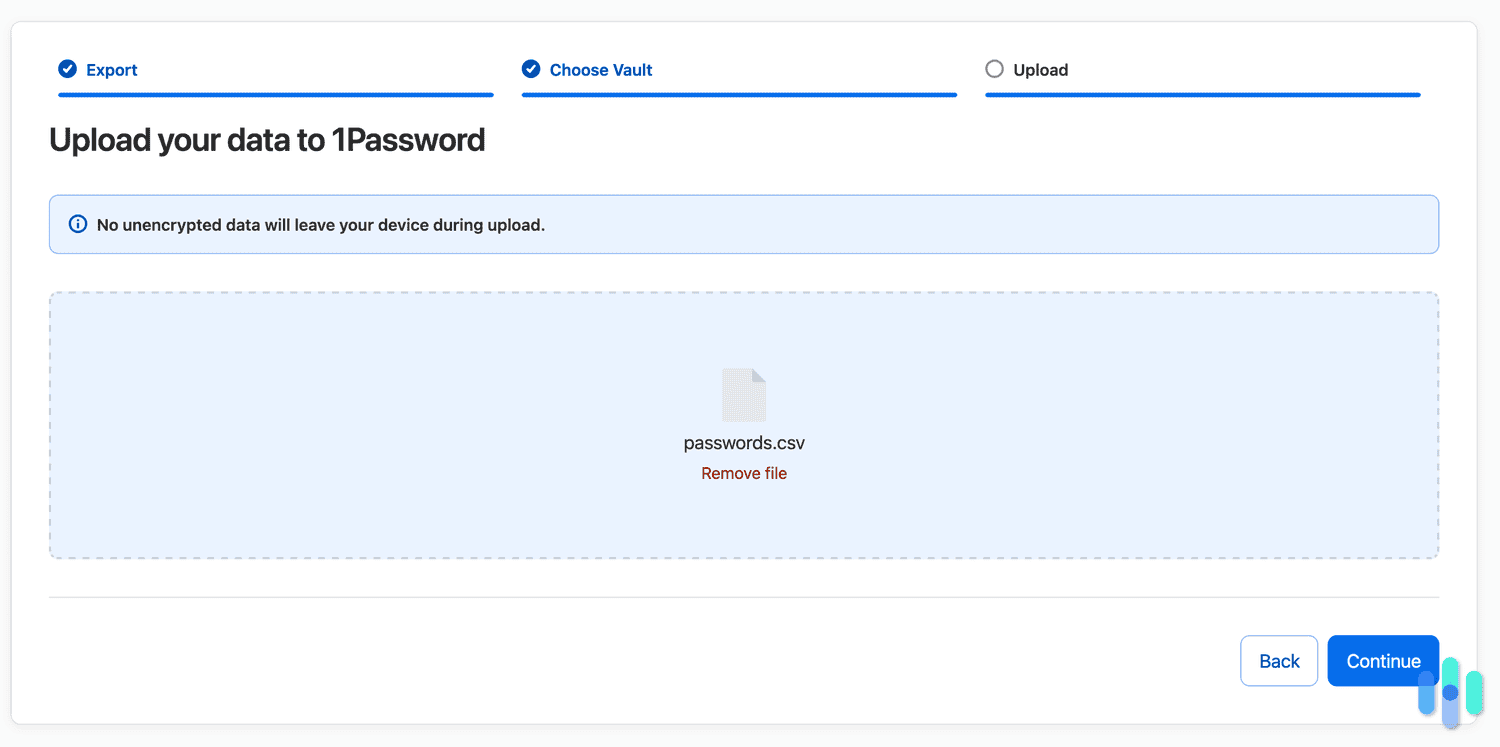
Task: Click the Export step progress bar
Action: coord(275,94)
